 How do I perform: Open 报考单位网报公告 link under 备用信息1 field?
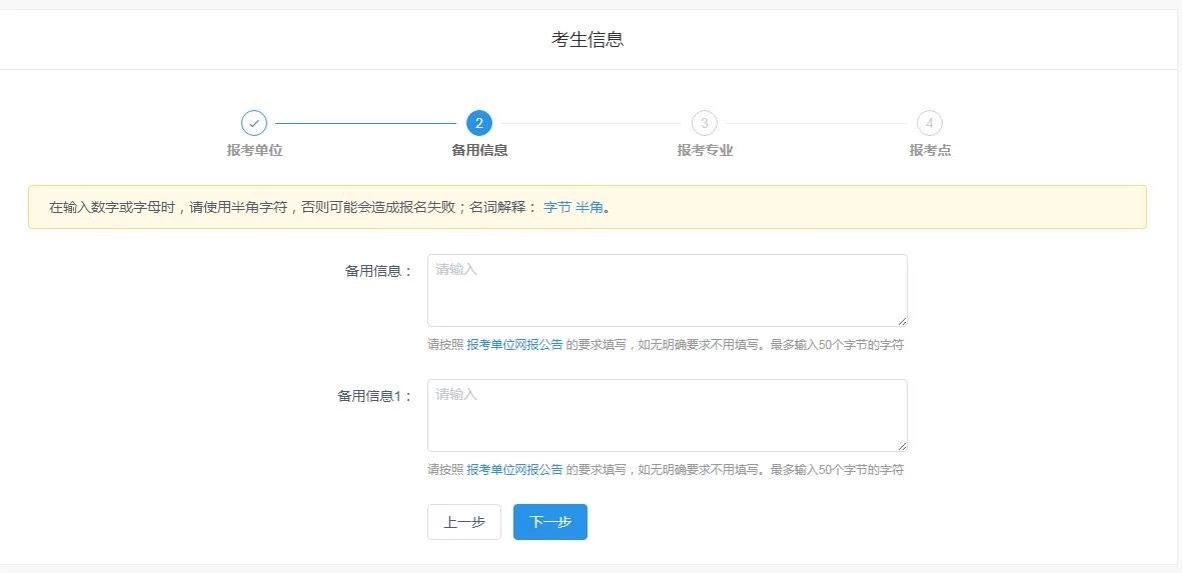pyautogui.click(x=514, y=470)
